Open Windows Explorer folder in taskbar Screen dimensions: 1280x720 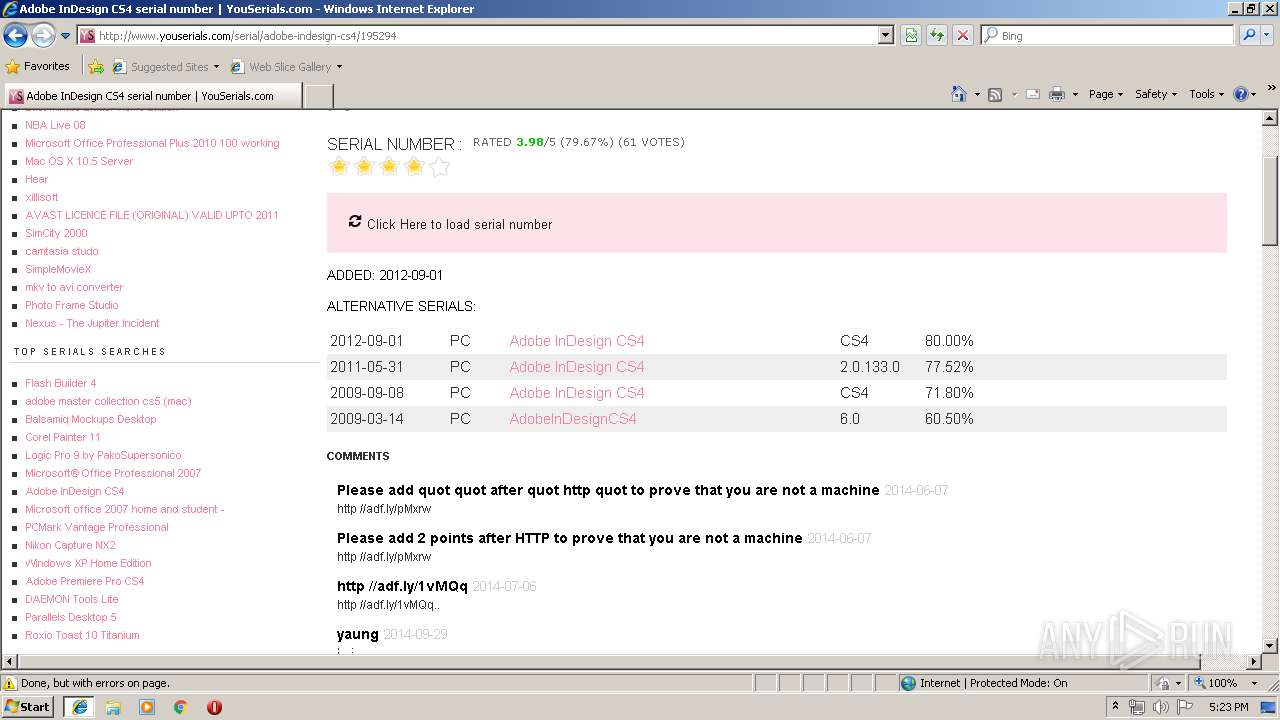coord(113,707)
